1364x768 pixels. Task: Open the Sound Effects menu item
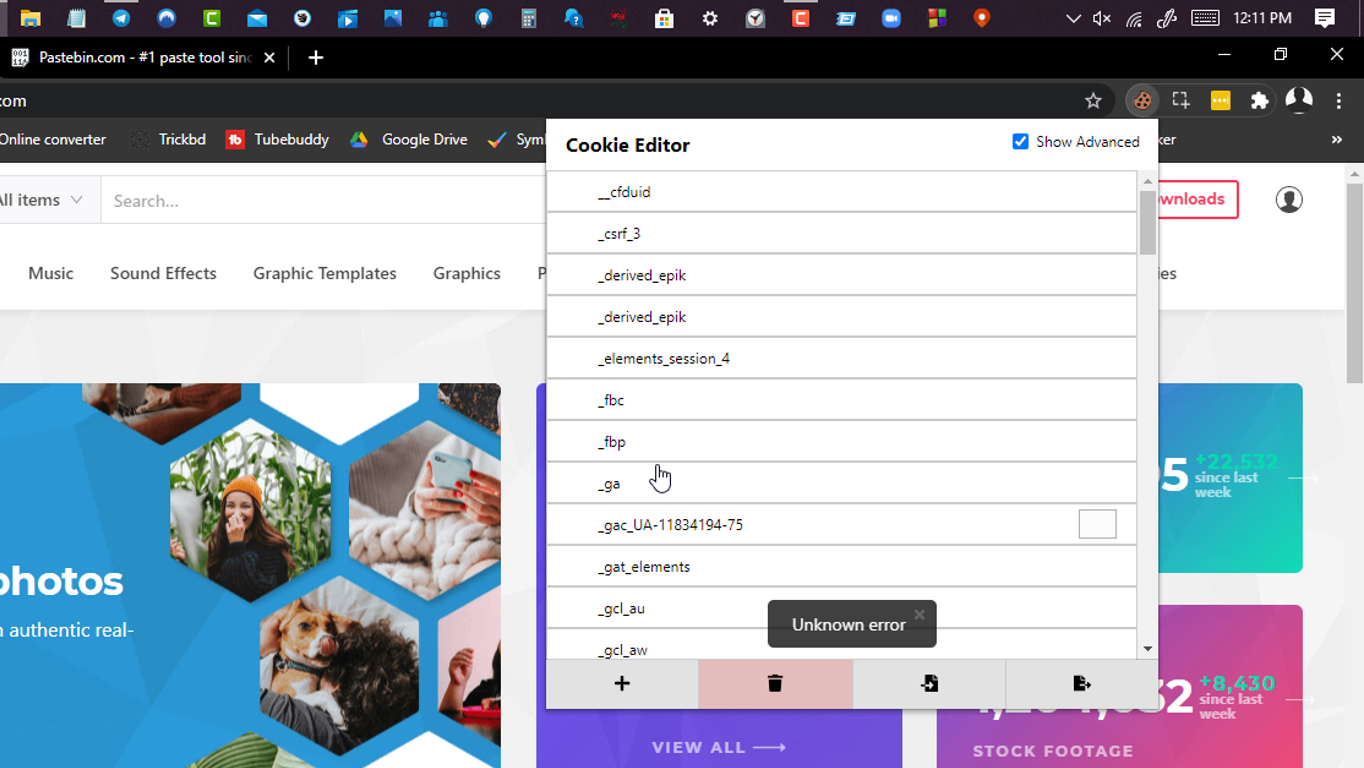click(x=163, y=273)
